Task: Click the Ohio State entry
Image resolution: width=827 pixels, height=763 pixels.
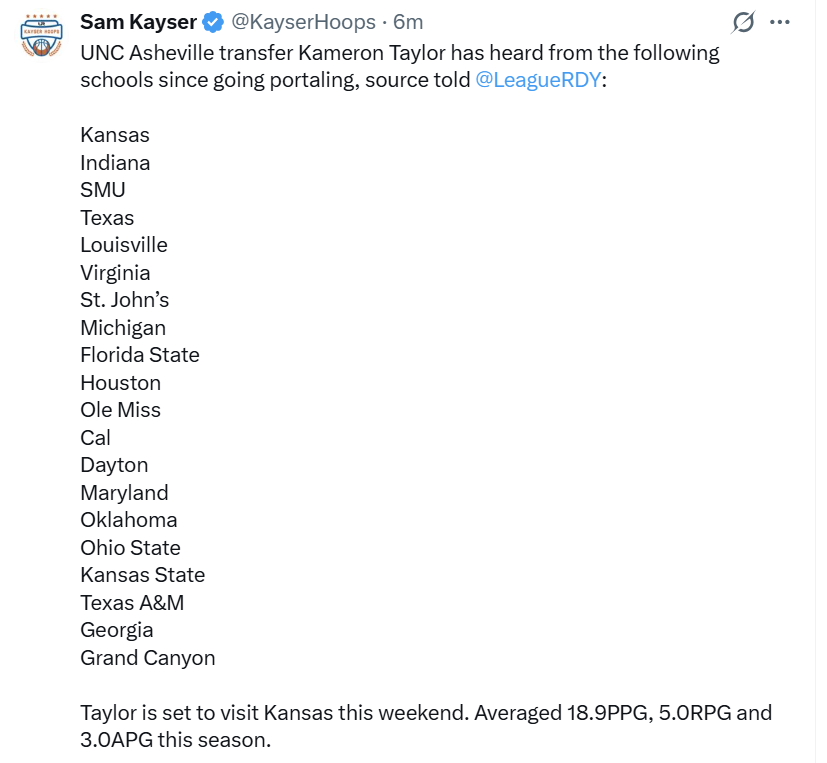Action: [x=130, y=548]
